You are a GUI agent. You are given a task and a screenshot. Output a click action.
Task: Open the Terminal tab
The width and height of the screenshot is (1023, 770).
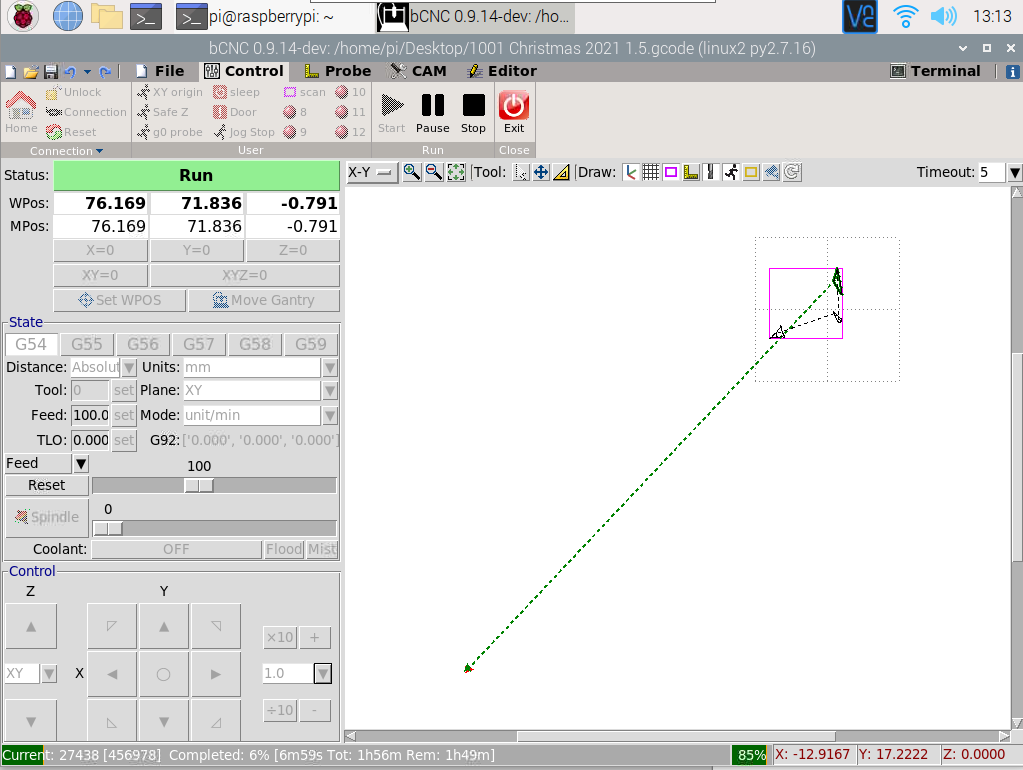click(936, 71)
